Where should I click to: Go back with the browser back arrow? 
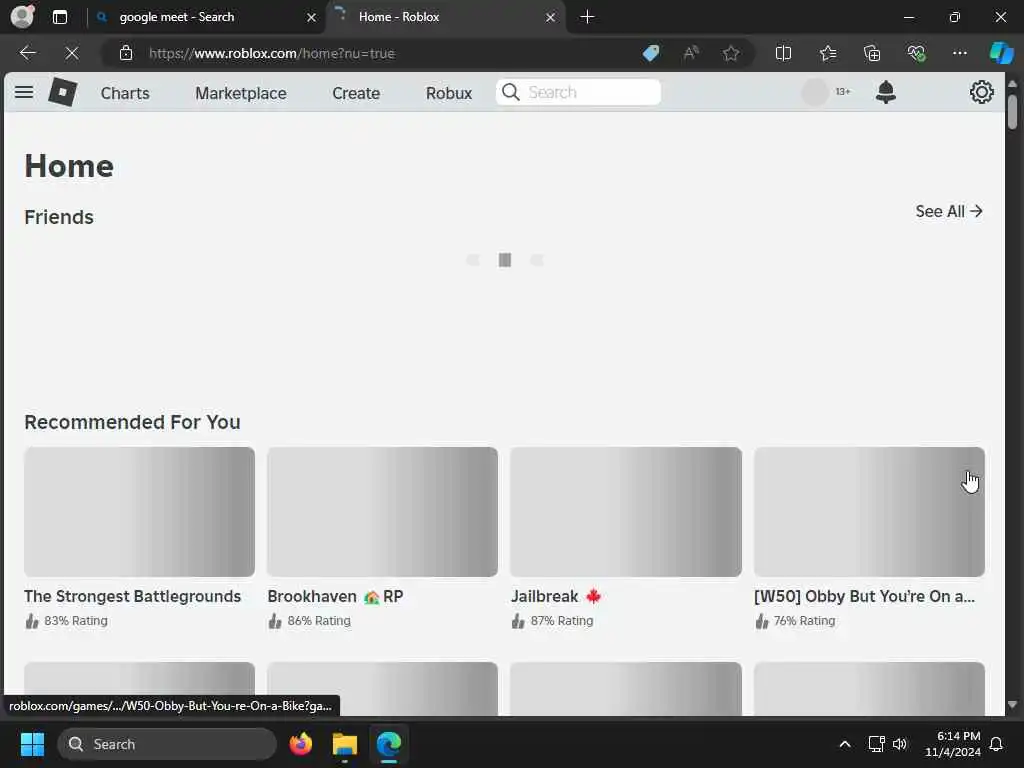point(27,53)
